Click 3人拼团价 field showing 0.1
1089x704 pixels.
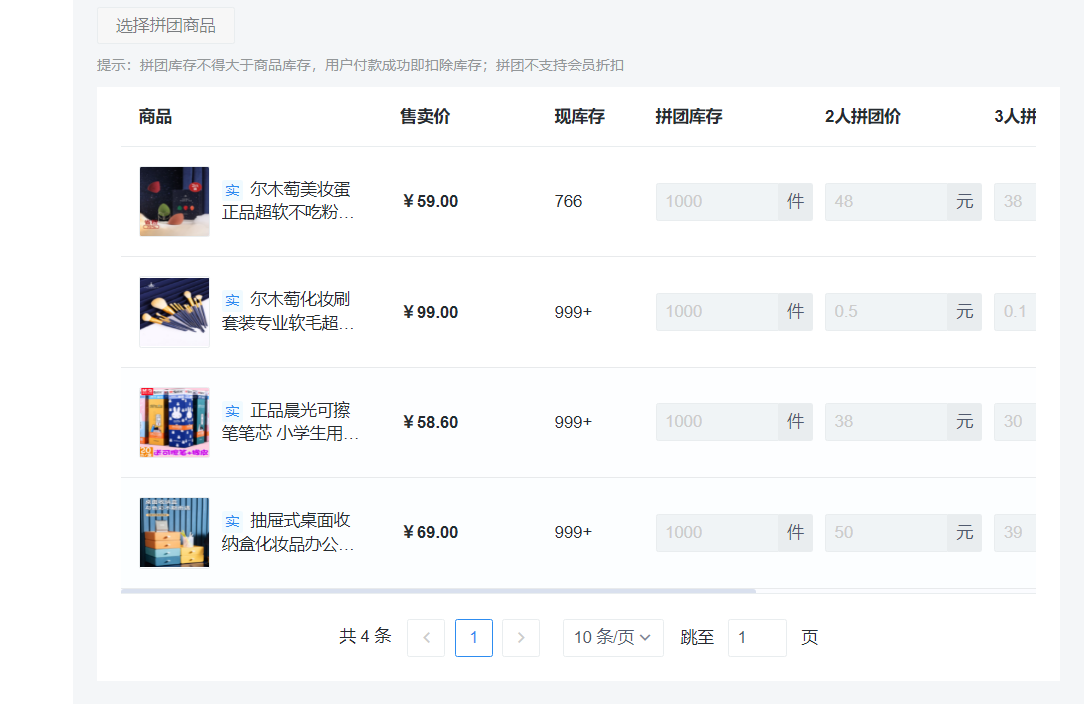(1015, 312)
